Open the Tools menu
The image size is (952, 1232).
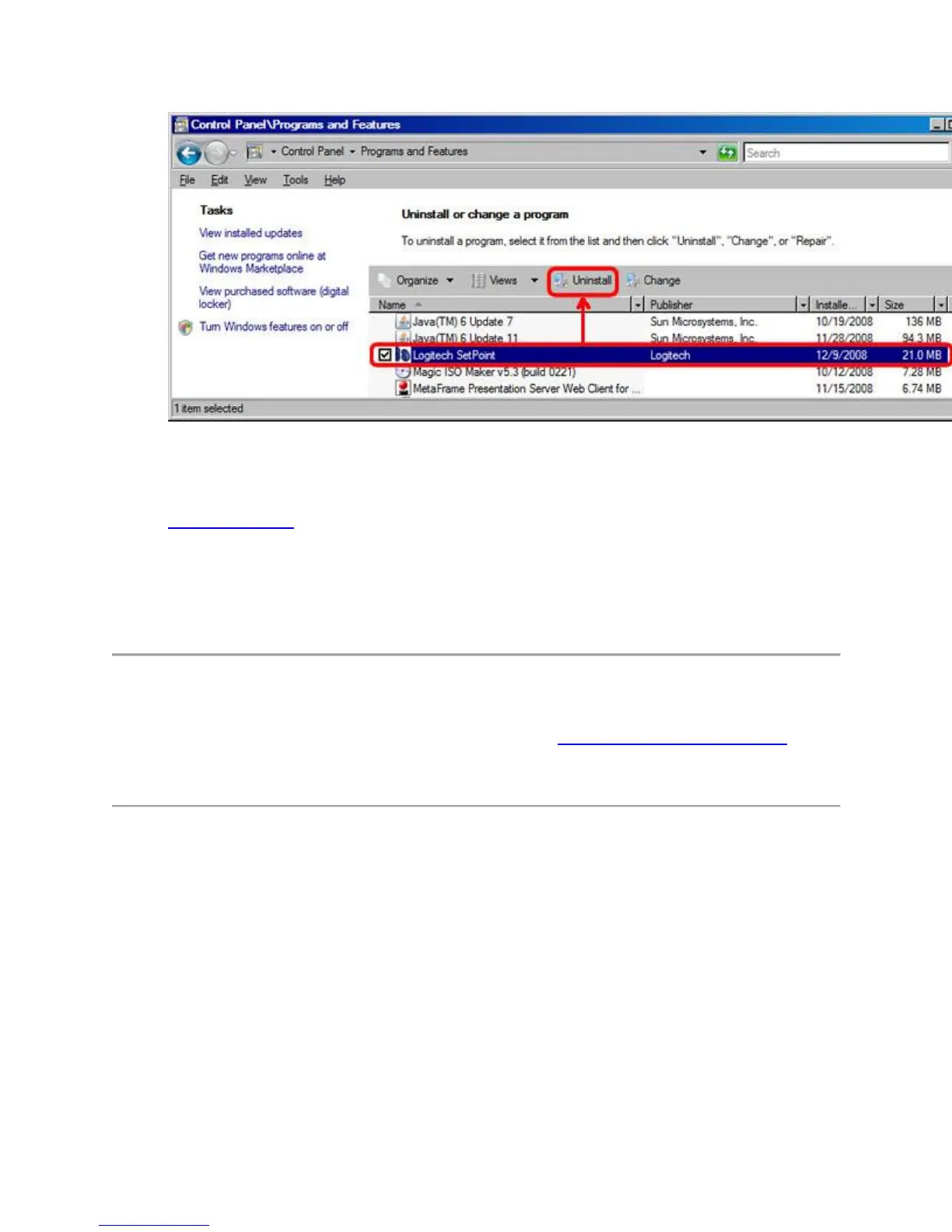(296, 180)
